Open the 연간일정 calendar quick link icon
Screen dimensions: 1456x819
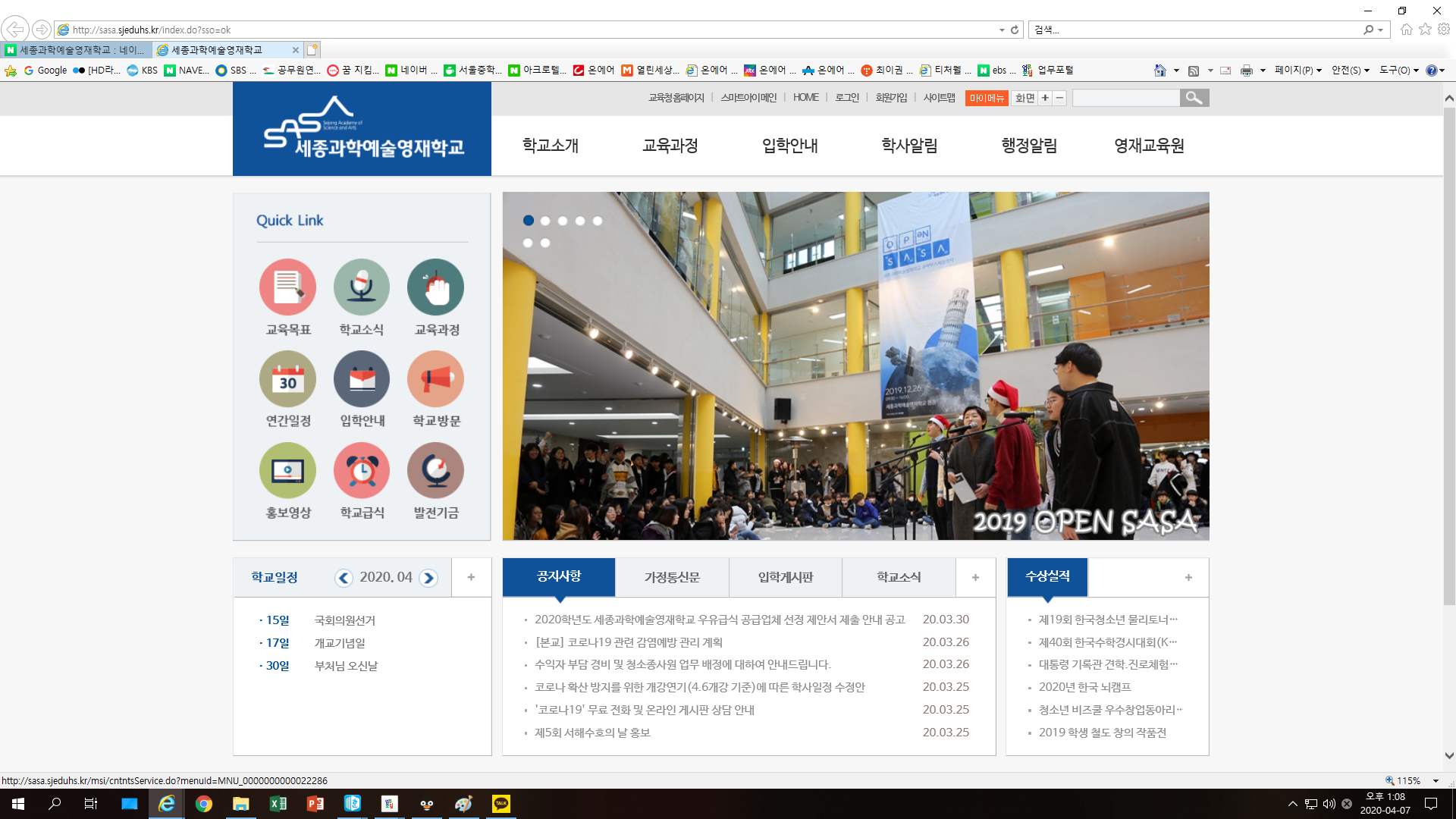(287, 379)
